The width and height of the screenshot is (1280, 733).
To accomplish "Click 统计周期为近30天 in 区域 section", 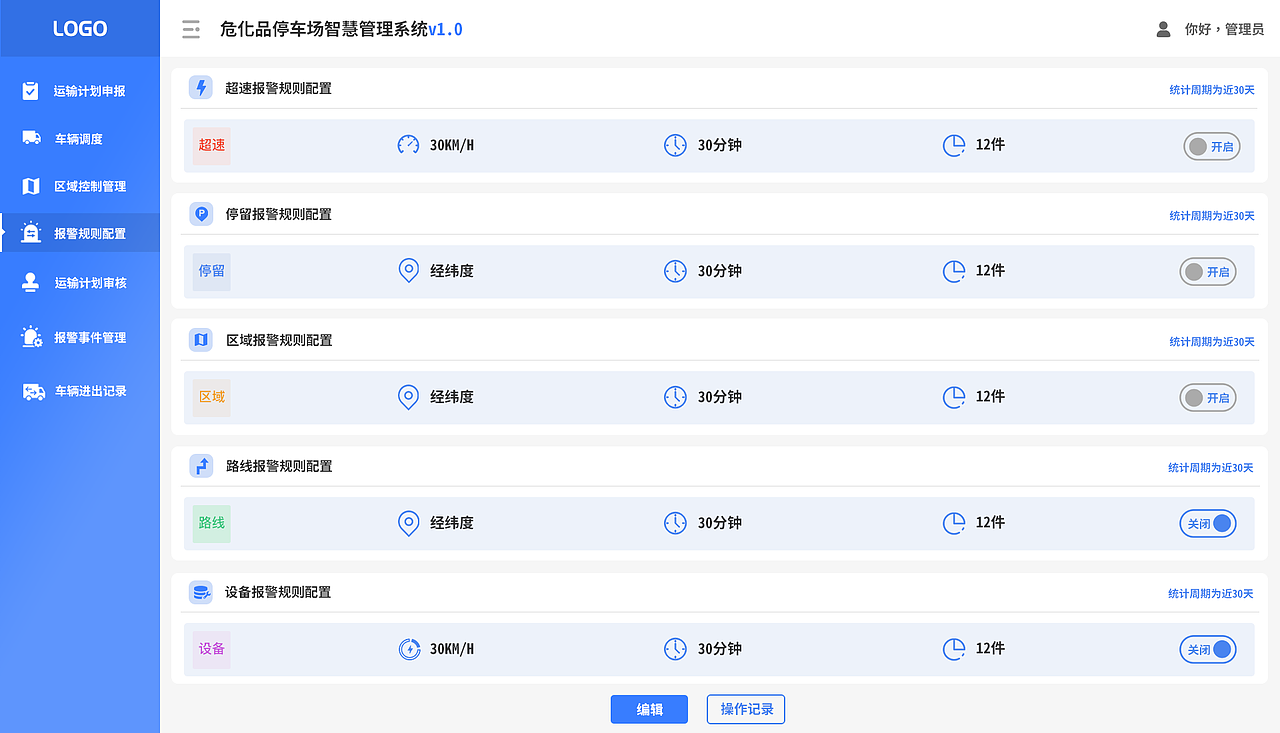I will click(1212, 342).
